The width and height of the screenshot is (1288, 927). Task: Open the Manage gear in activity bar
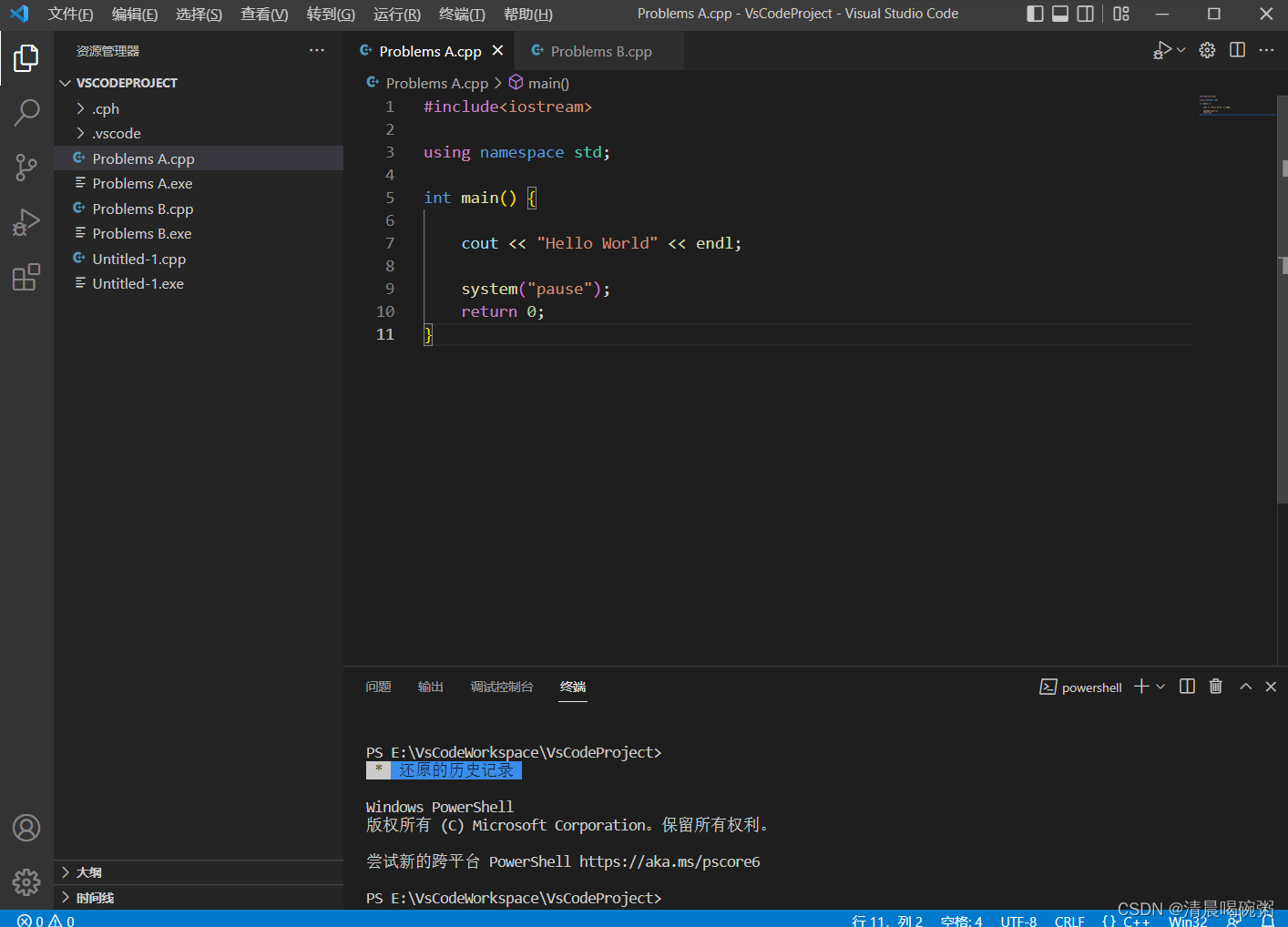pos(26,881)
